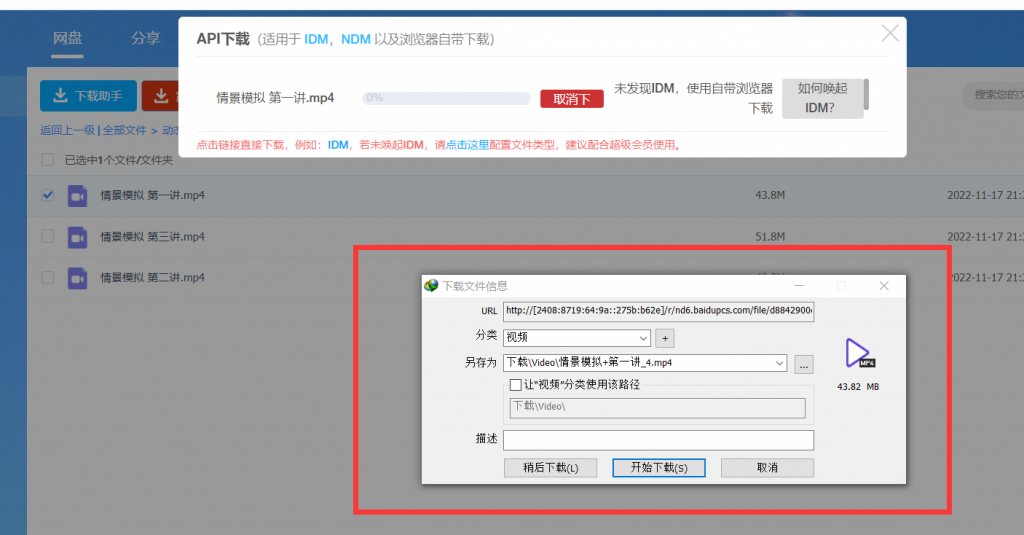Click the 返回上一级 link
Screen dimensions: 1024x535
click(67, 130)
